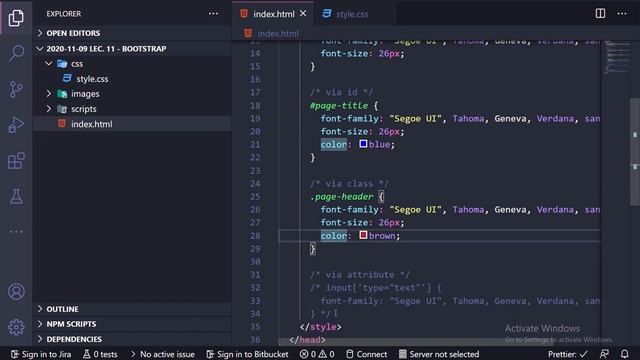
Task: Expand the Open Editors section
Action: [132, 33]
